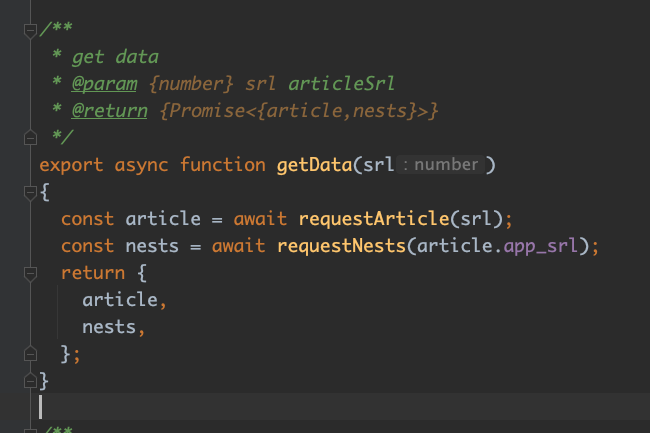Collapse next comment block fold at bottom
Viewport: 650px width, 433px height.
pos(30,430)
